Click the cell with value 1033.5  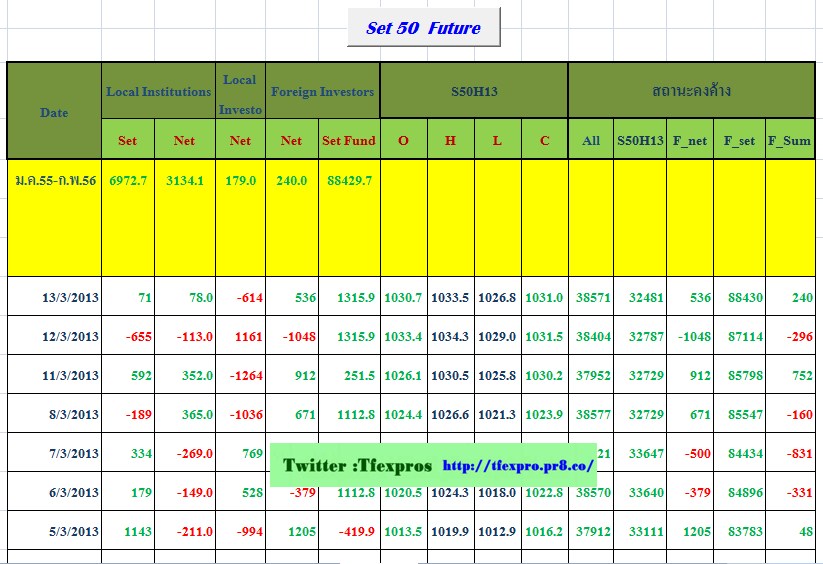click(x=450, y=298)
